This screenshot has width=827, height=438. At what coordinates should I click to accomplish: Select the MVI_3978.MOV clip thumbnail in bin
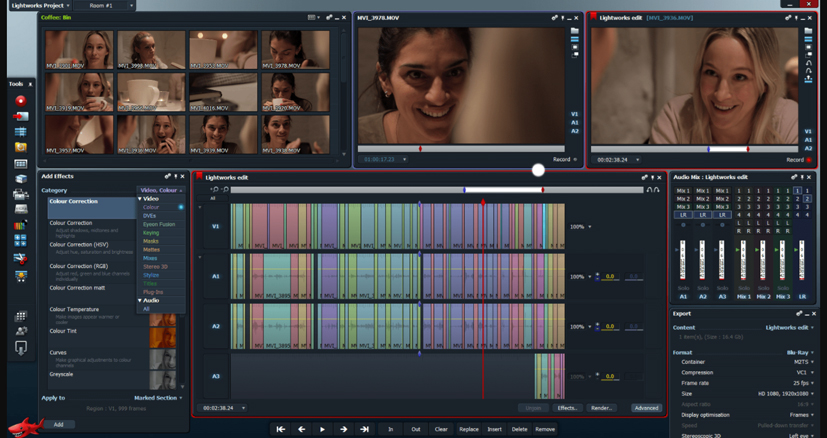[295, 50]
